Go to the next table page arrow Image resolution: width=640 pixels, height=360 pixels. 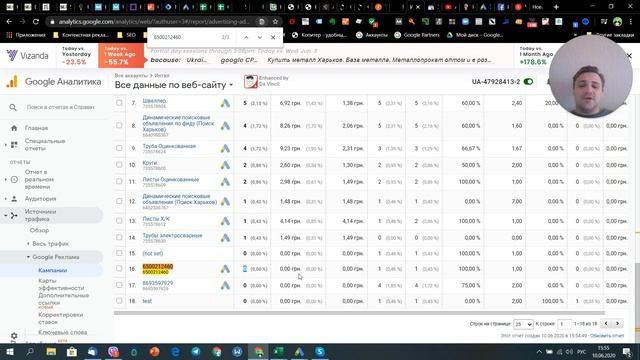click(x=618, y=324)
